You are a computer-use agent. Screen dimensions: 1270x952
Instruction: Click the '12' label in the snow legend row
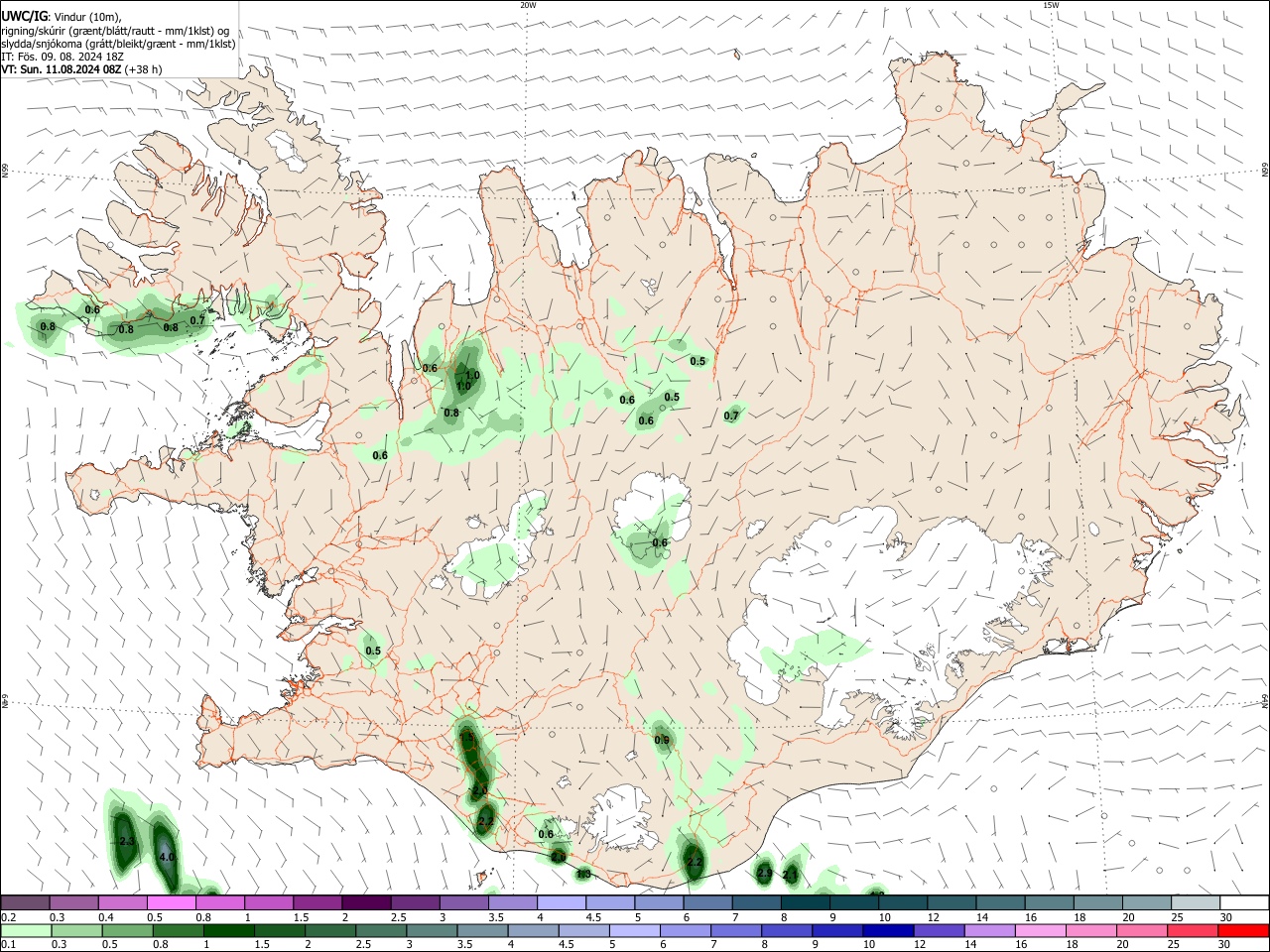click(933, 917)
